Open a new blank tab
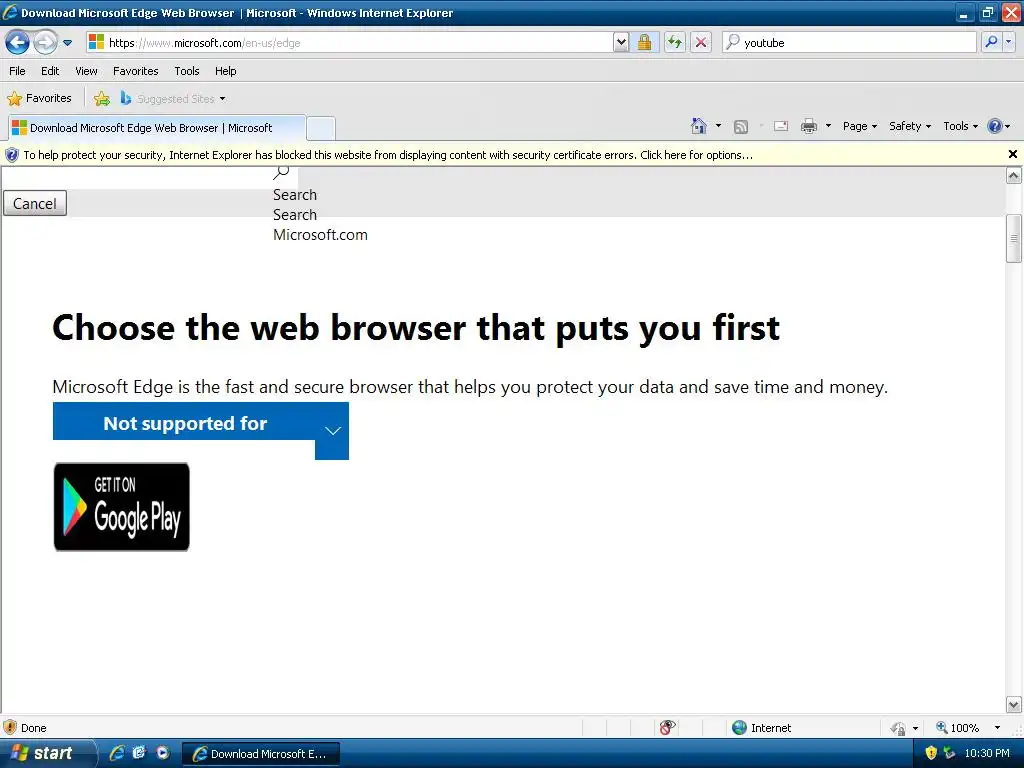The height and width of the screenshot is (768, 1024). pyautogui.click(x=321, y=129)
